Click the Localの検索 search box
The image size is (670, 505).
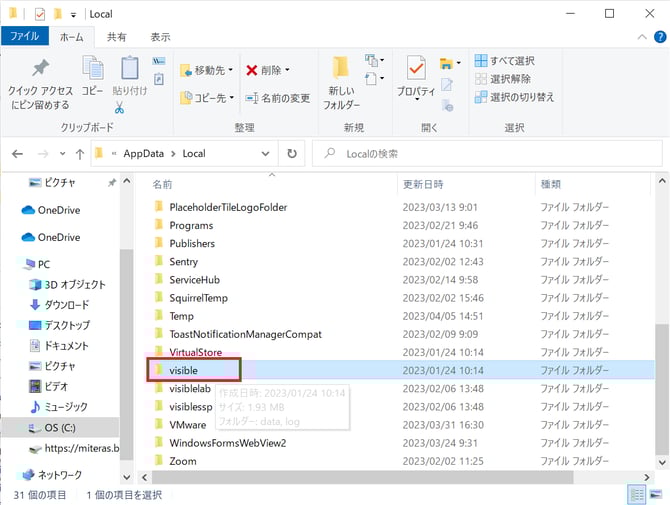(x=490, y=154)
